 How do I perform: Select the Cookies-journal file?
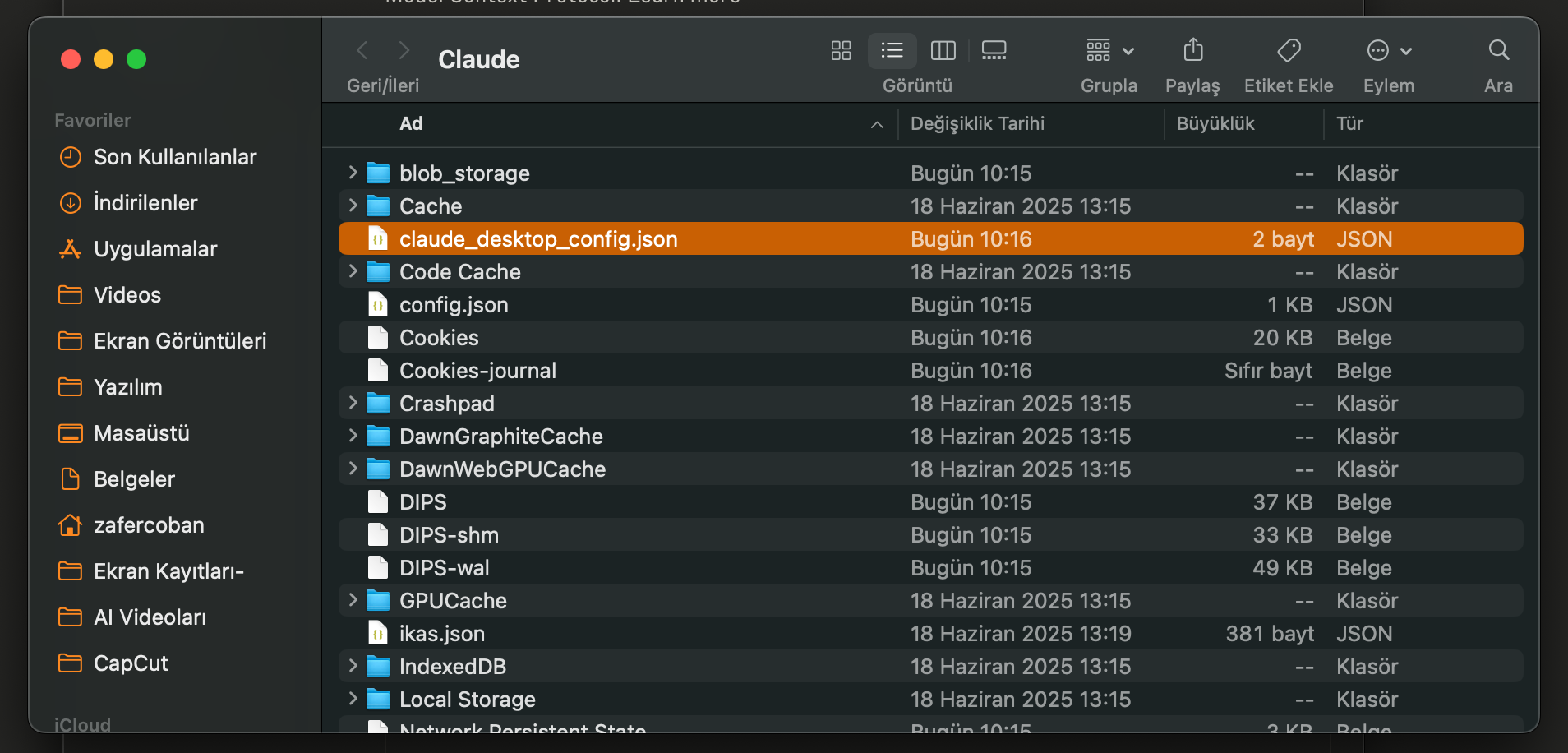coord(931,370)
